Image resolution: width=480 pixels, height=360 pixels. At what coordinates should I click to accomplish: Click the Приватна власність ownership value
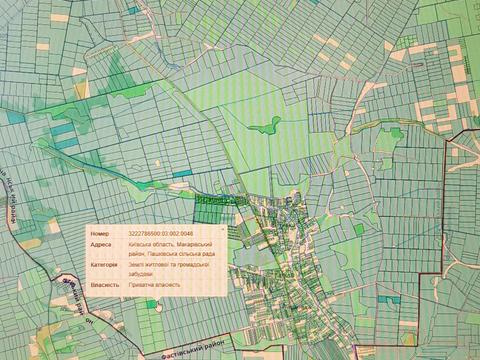pos(154,285)
